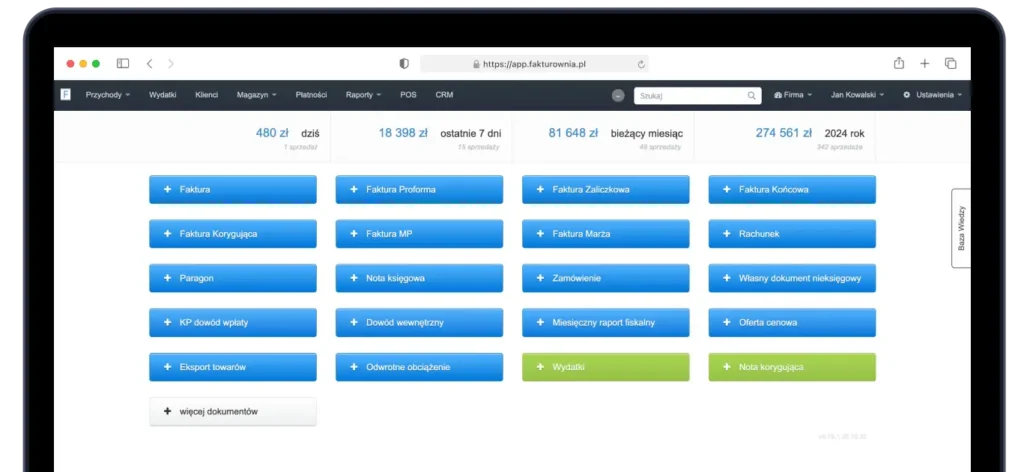Viewport: 1024px width, 472px height.
Task: Click the Fakturownia logo icon
Action: pos(66,95)
